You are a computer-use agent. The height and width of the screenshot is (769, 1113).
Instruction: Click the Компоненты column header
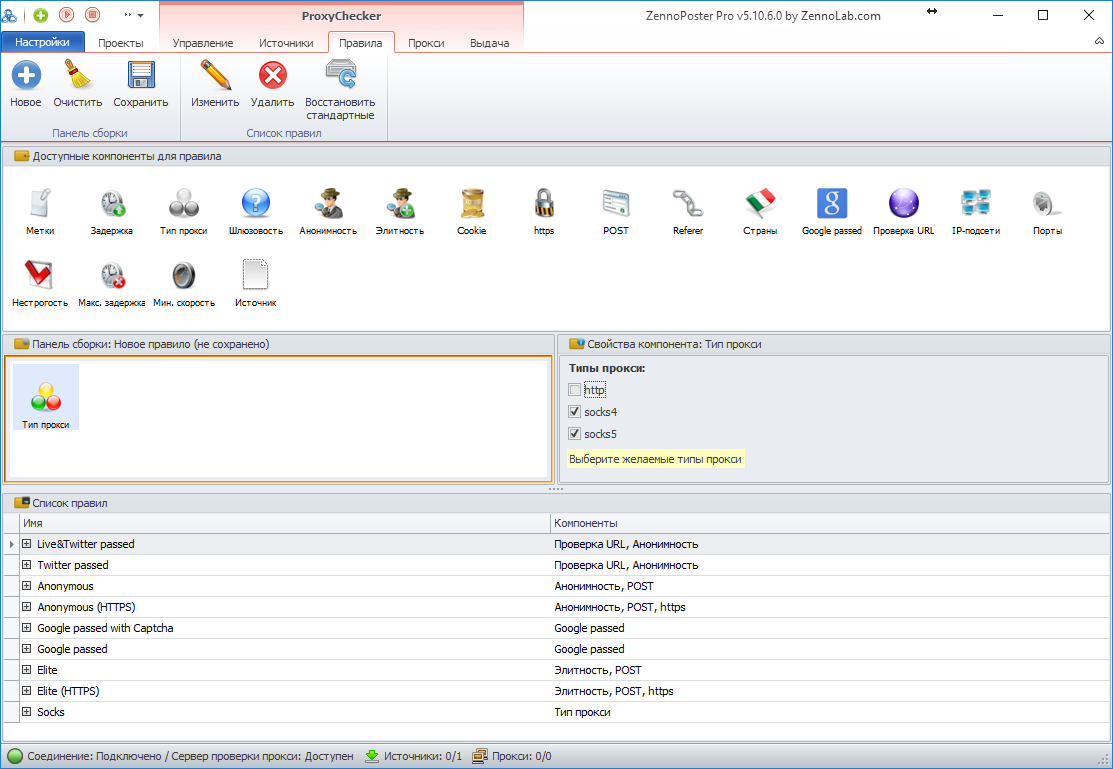click(830, 523)
